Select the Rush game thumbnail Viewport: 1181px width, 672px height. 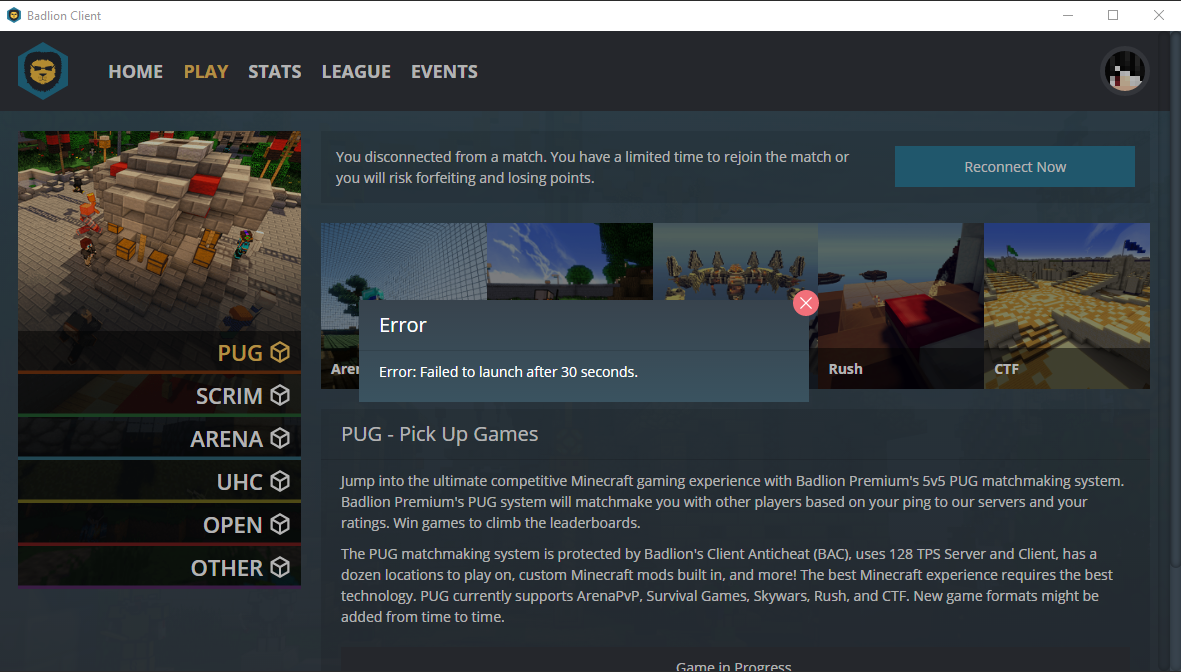(x=901, y=306)
